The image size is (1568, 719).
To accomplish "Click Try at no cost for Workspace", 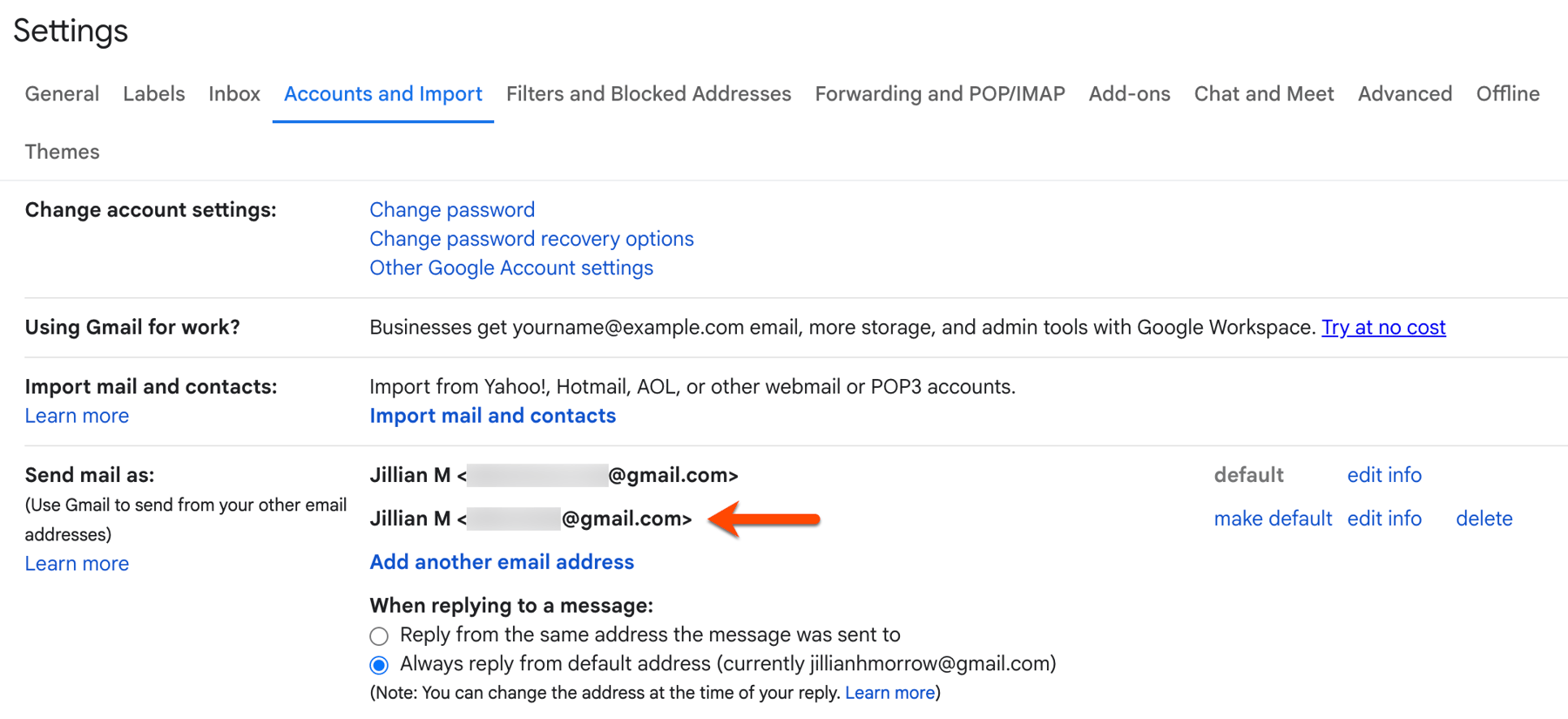I will click(x=1383, y=327).
